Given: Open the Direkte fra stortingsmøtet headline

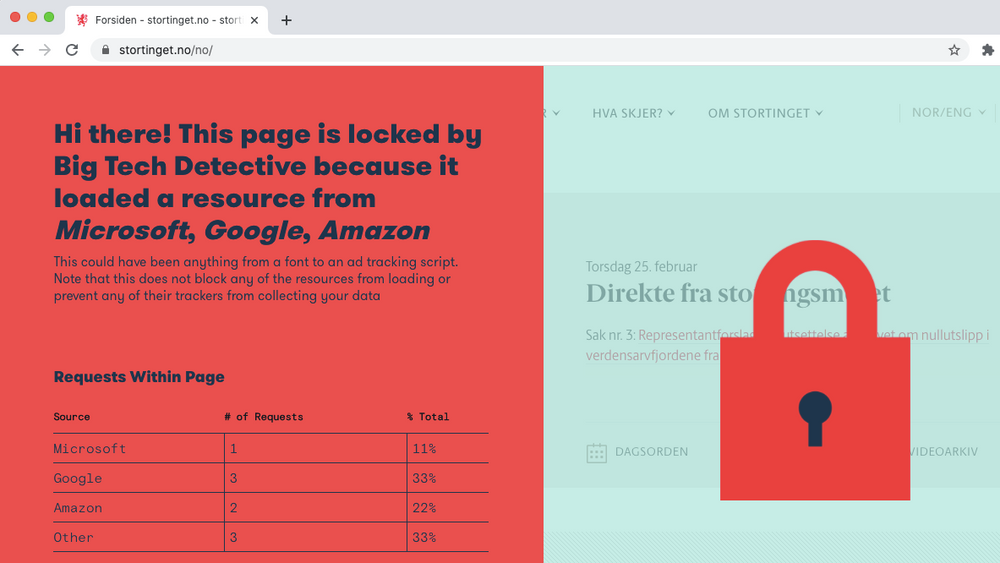Looking at the screenshot, I should coord(738,293).
